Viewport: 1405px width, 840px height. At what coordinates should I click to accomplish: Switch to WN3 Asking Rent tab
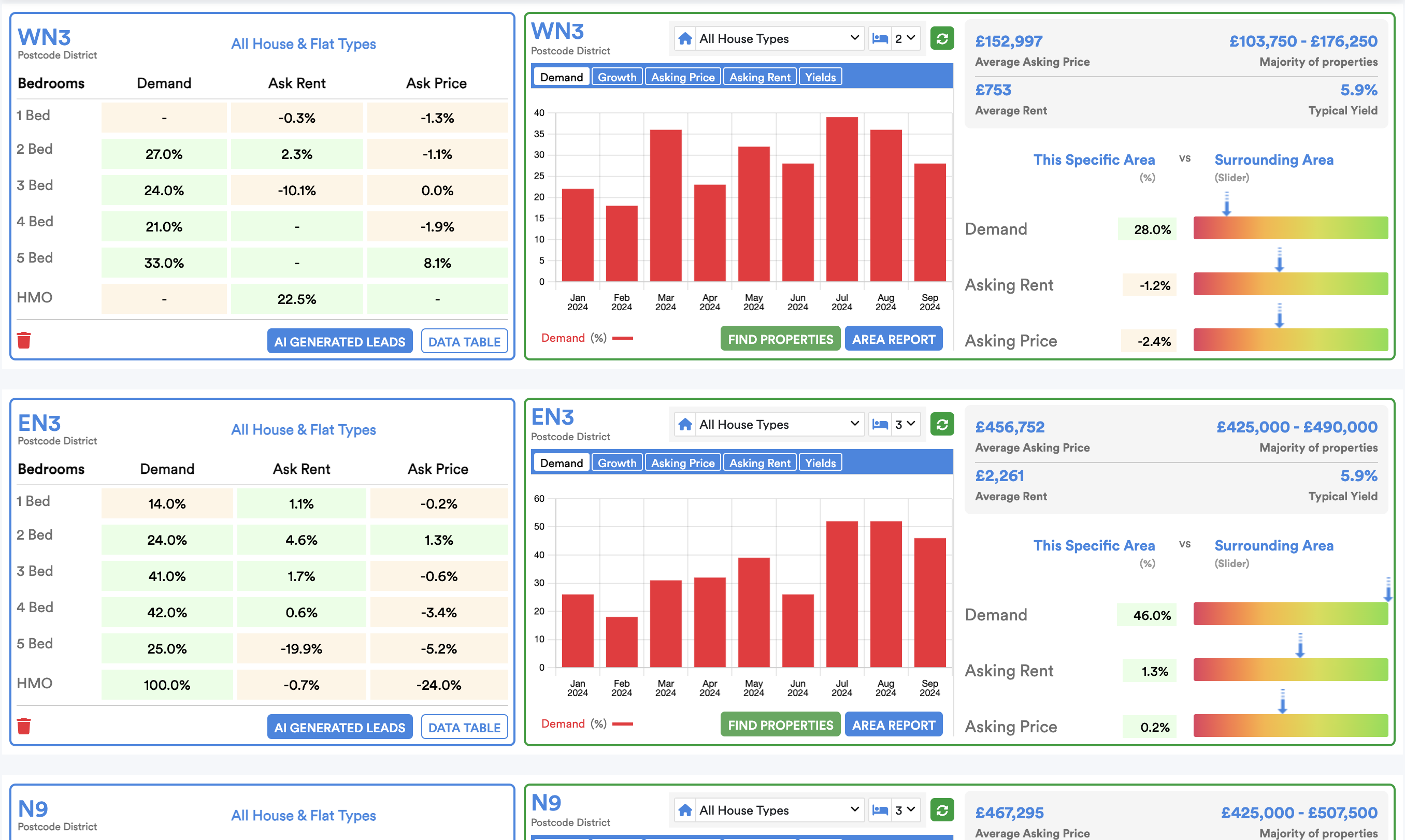click(x=759, y=77)
